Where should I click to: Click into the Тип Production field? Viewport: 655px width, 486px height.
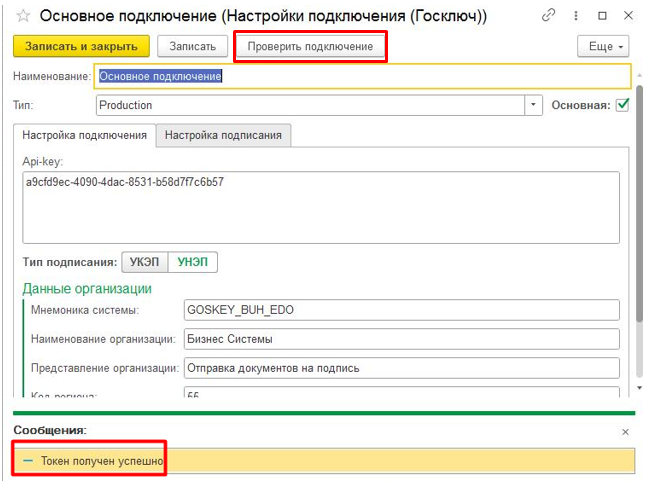pos(310,105)
